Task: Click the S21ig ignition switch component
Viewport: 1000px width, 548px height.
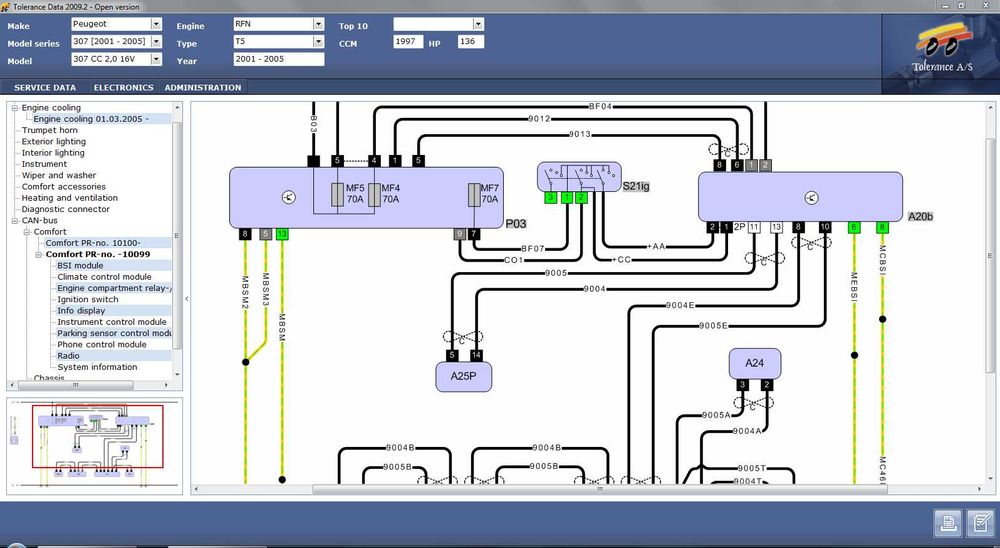Action: click(579, 177)
